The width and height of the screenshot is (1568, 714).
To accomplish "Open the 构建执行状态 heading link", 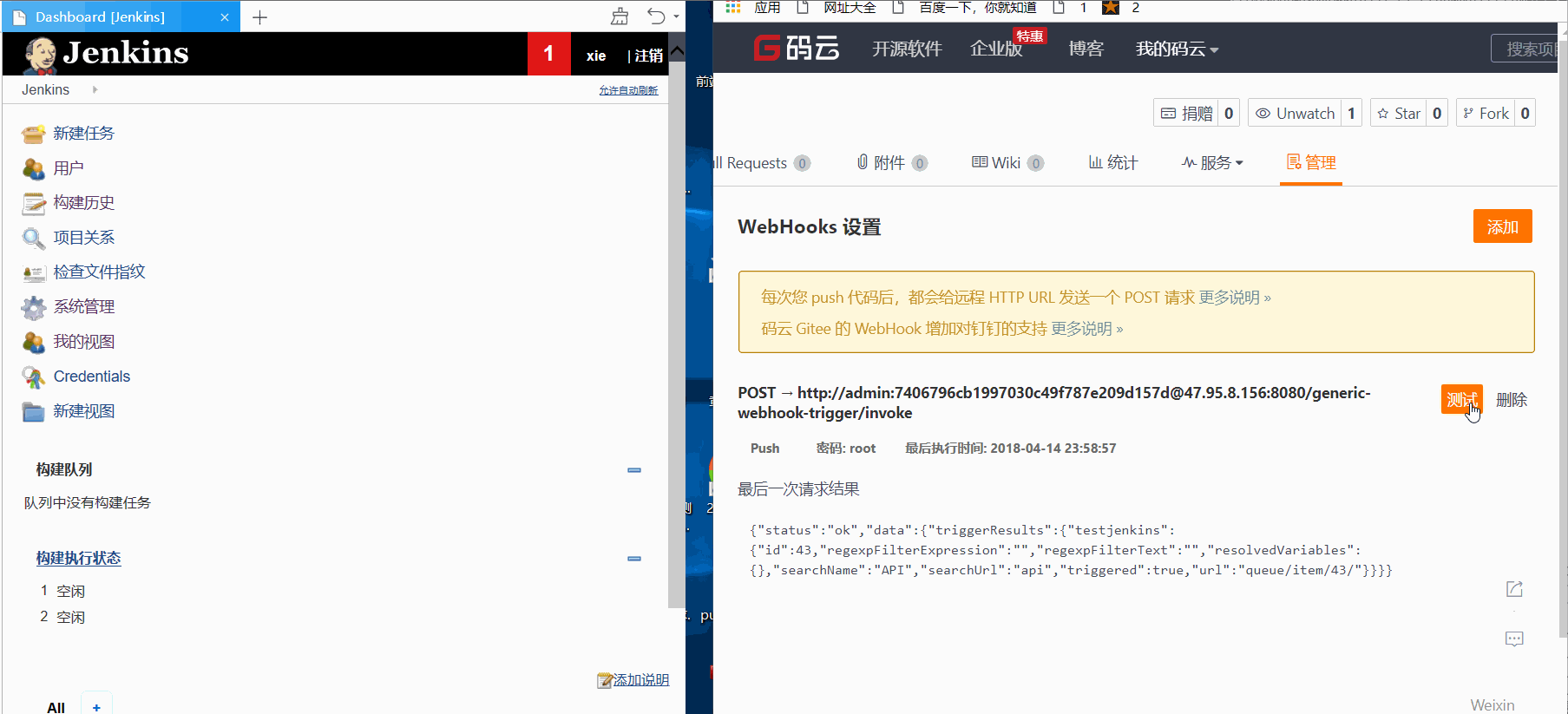I will [x=78, y=558].
